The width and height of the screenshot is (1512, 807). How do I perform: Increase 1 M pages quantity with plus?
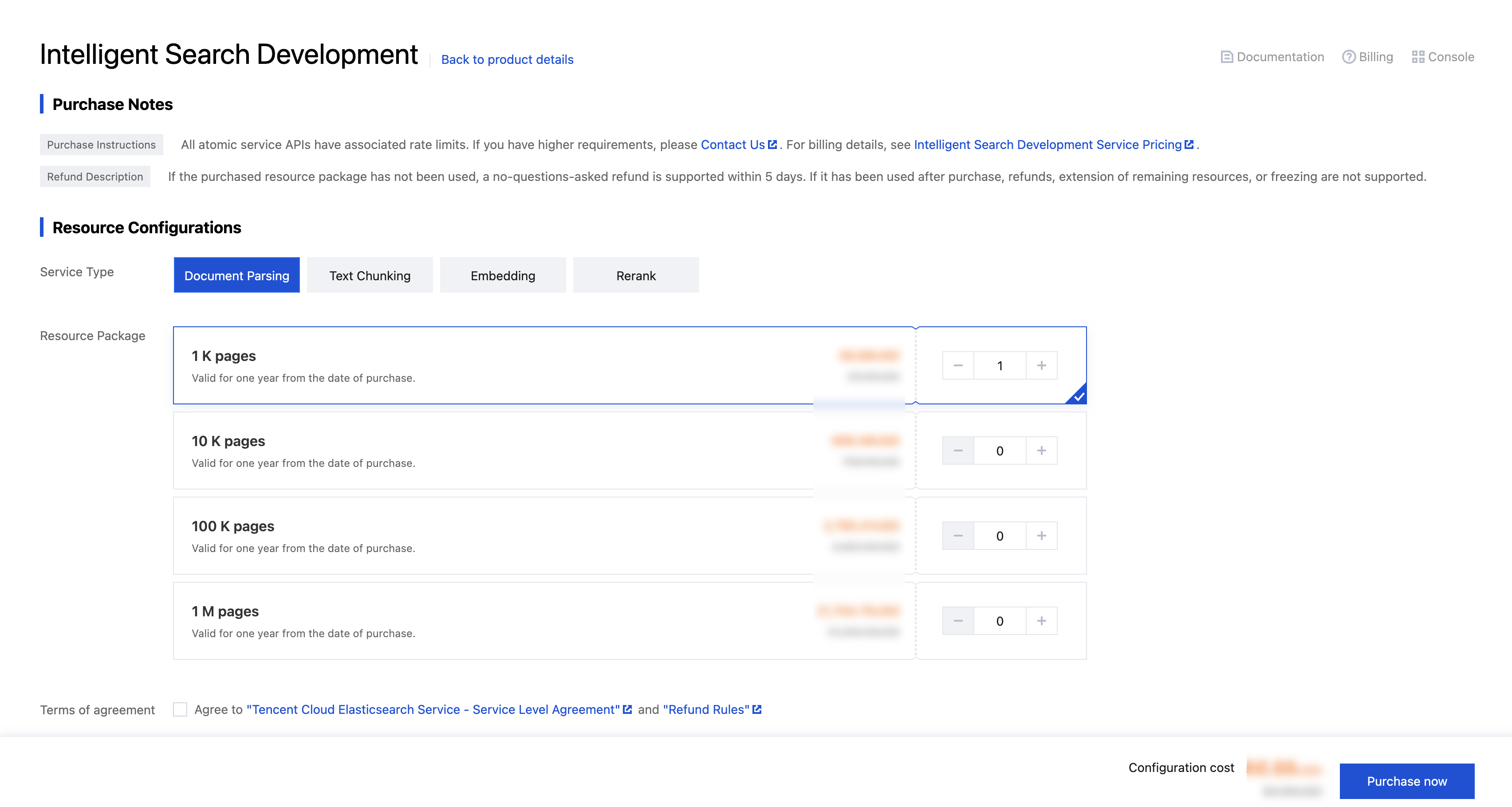click(1041, 620)
